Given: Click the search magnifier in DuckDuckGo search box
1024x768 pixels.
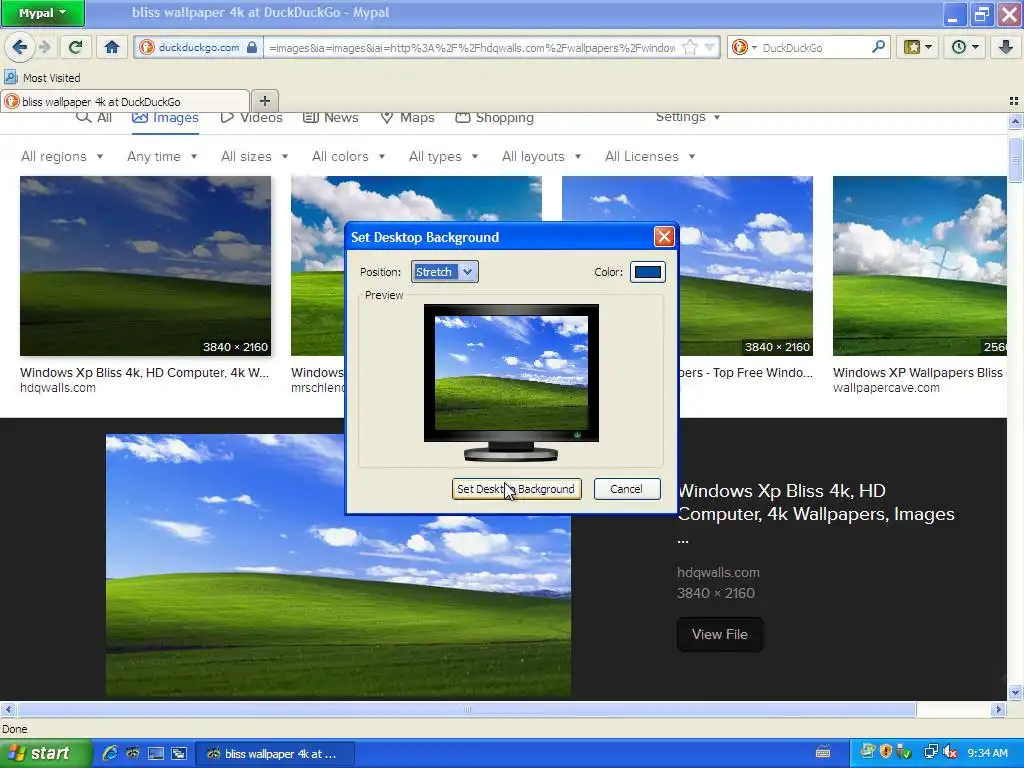Looking at the screenshot, I should coord(878,47).
